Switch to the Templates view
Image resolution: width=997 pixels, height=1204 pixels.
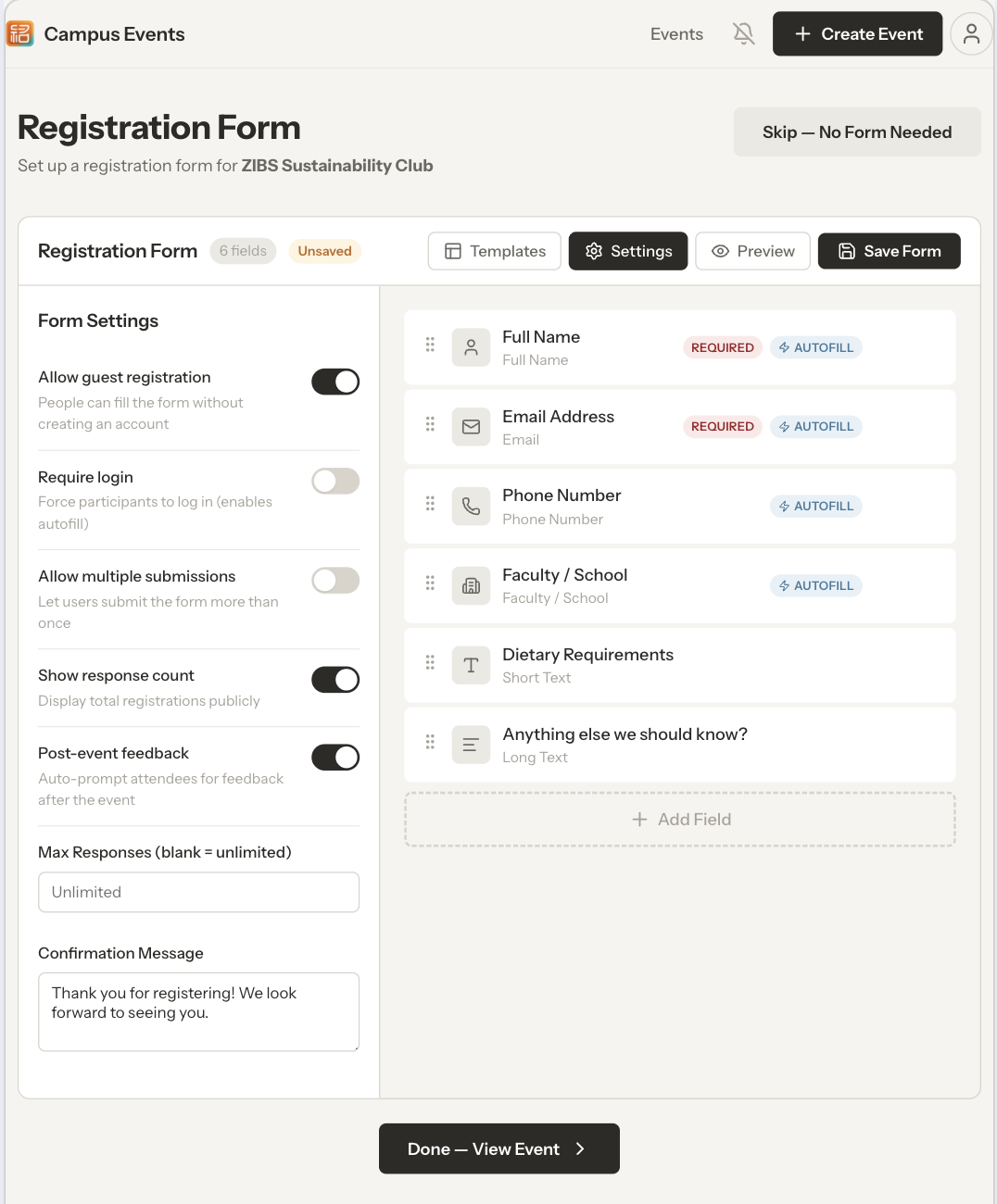tap(494, 251)
